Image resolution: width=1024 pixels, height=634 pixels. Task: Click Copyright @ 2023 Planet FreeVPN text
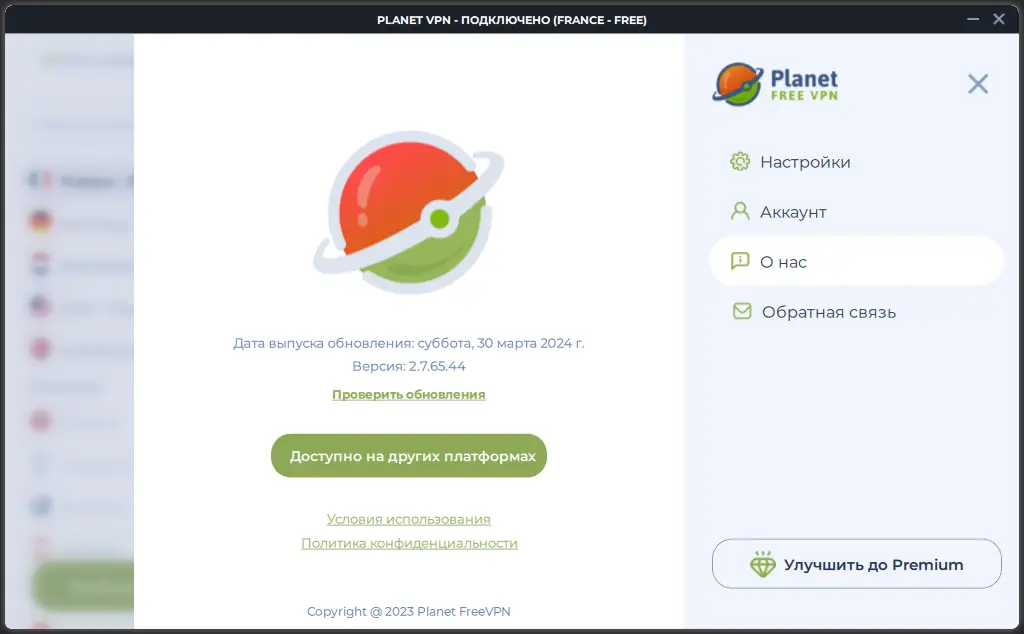click(x=409, y=611)
